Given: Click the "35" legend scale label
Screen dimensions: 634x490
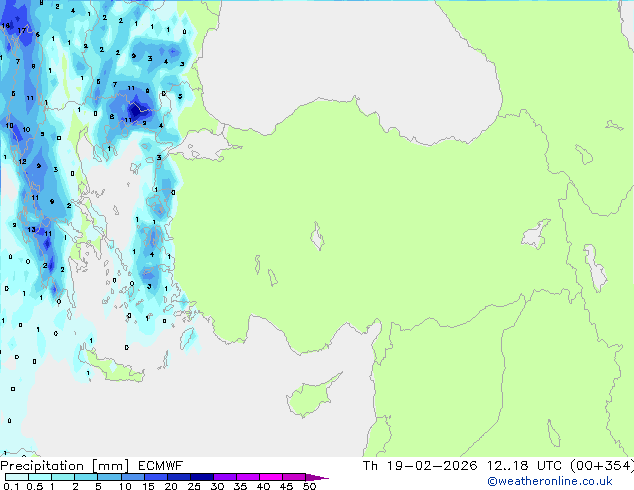Looking at the screenshot, I should (240, 486).
